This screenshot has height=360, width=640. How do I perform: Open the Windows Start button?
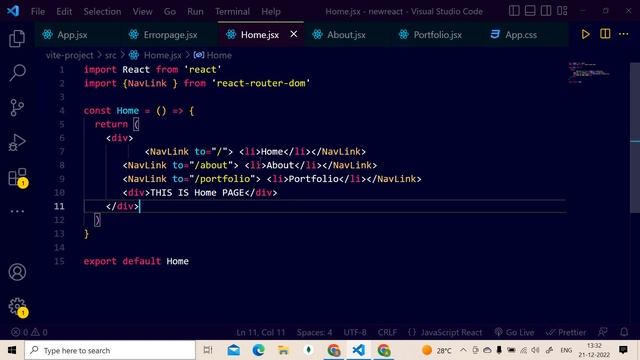[x=12, y=350]
